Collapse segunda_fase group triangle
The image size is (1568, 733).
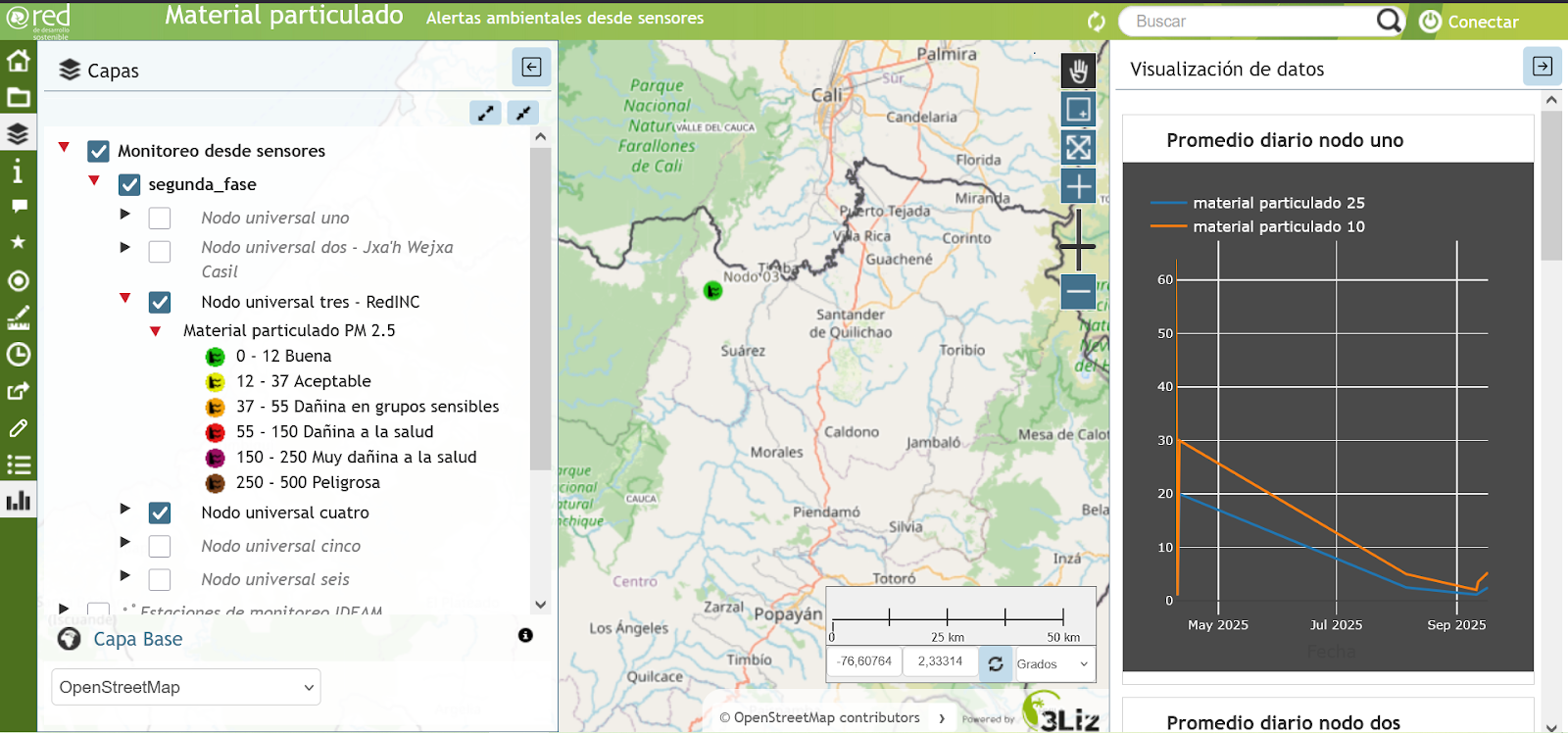pos(94,180)
